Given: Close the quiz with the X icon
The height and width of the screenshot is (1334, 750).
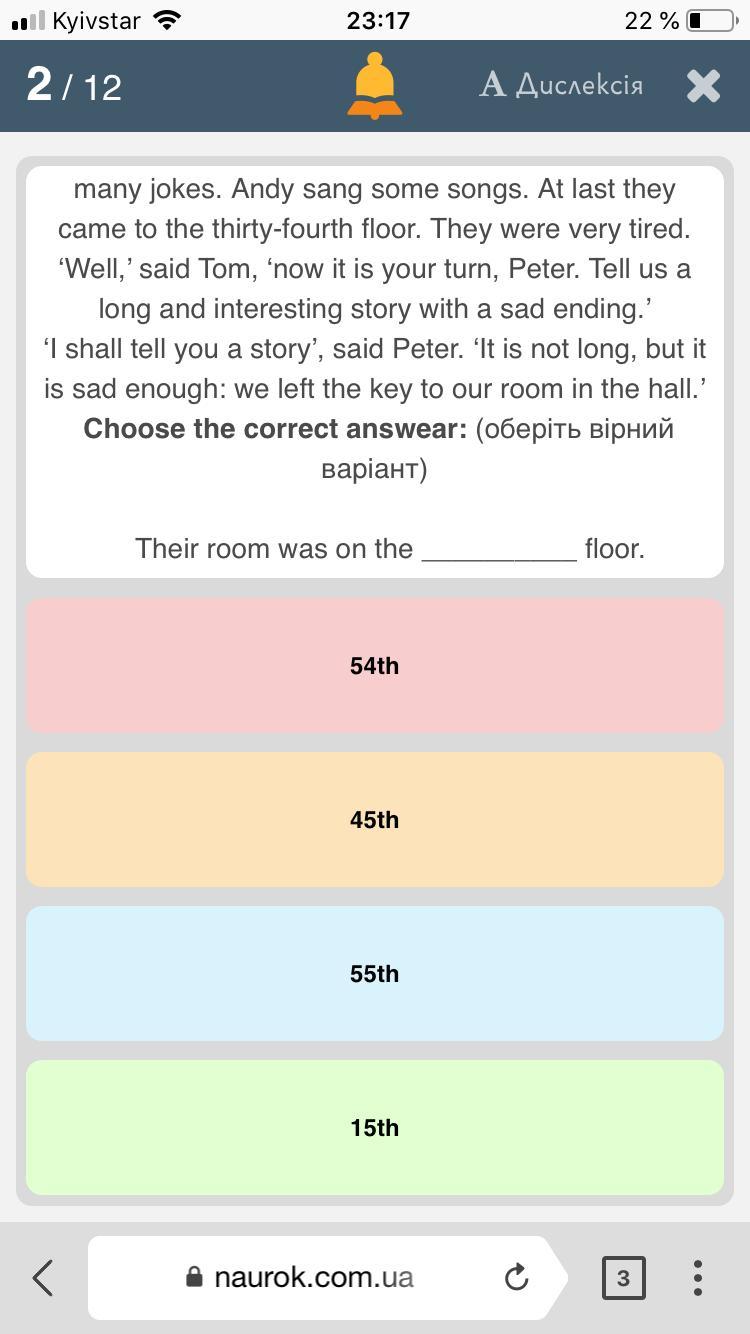Looking at the screenshot, I should pos(704,86).
